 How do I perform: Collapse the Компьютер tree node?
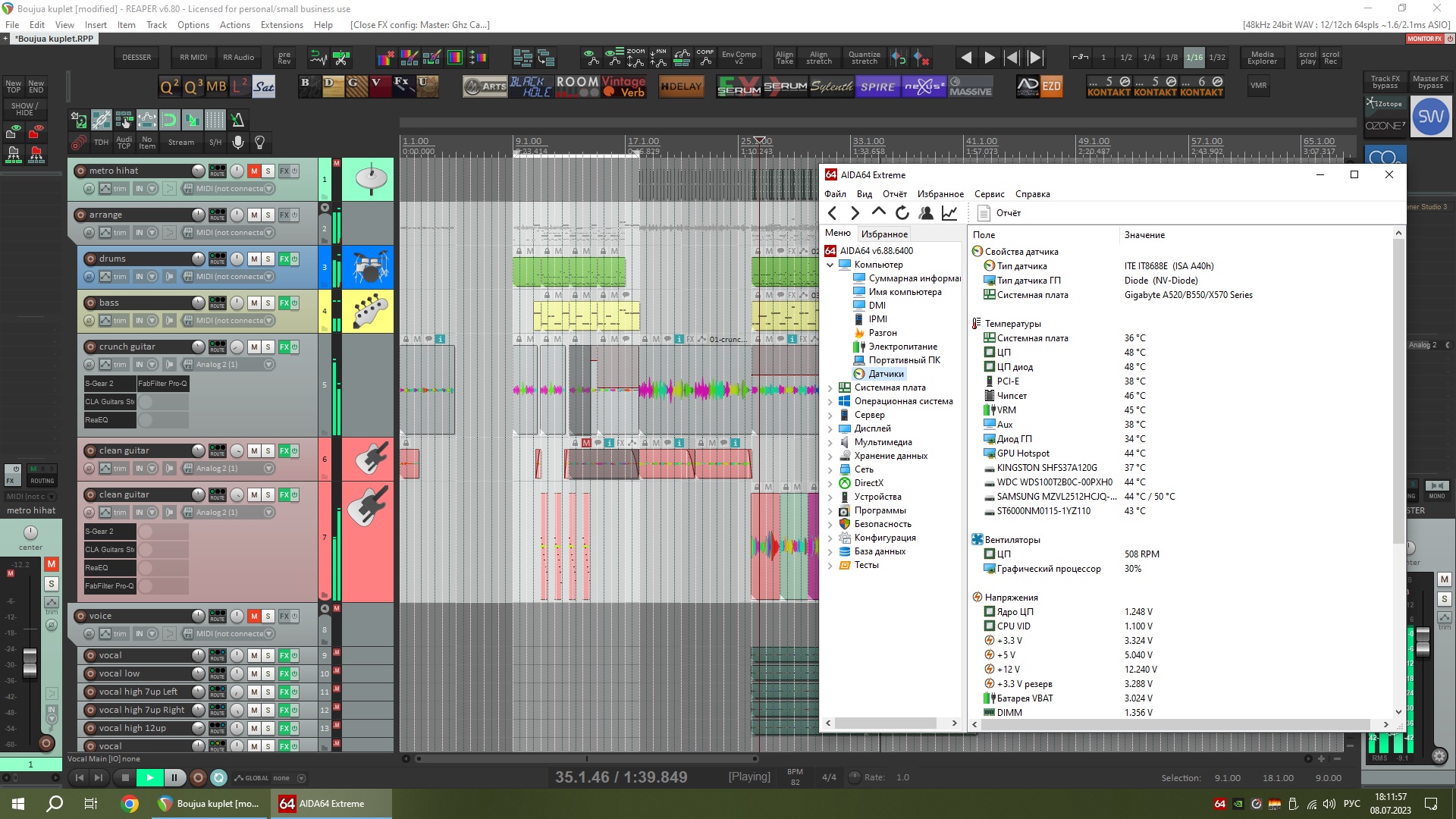point(830,265)
